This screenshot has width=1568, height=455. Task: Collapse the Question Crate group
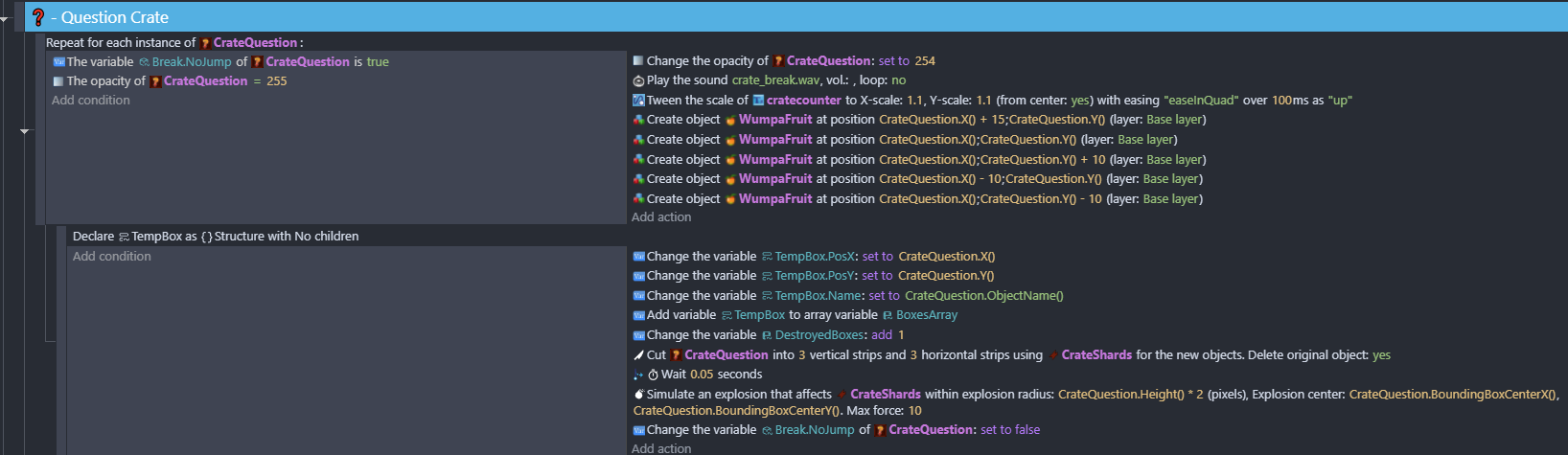(5, 18)
